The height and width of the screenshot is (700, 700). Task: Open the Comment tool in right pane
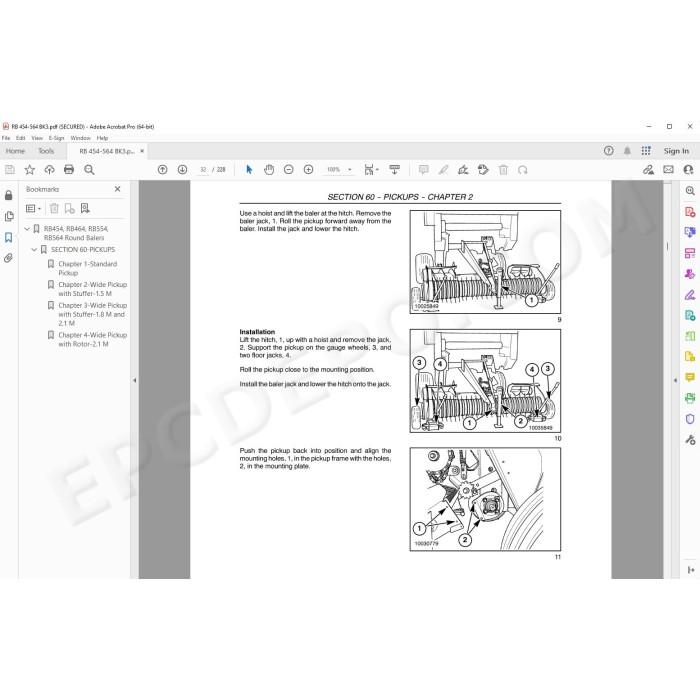(x=690, y=378)
